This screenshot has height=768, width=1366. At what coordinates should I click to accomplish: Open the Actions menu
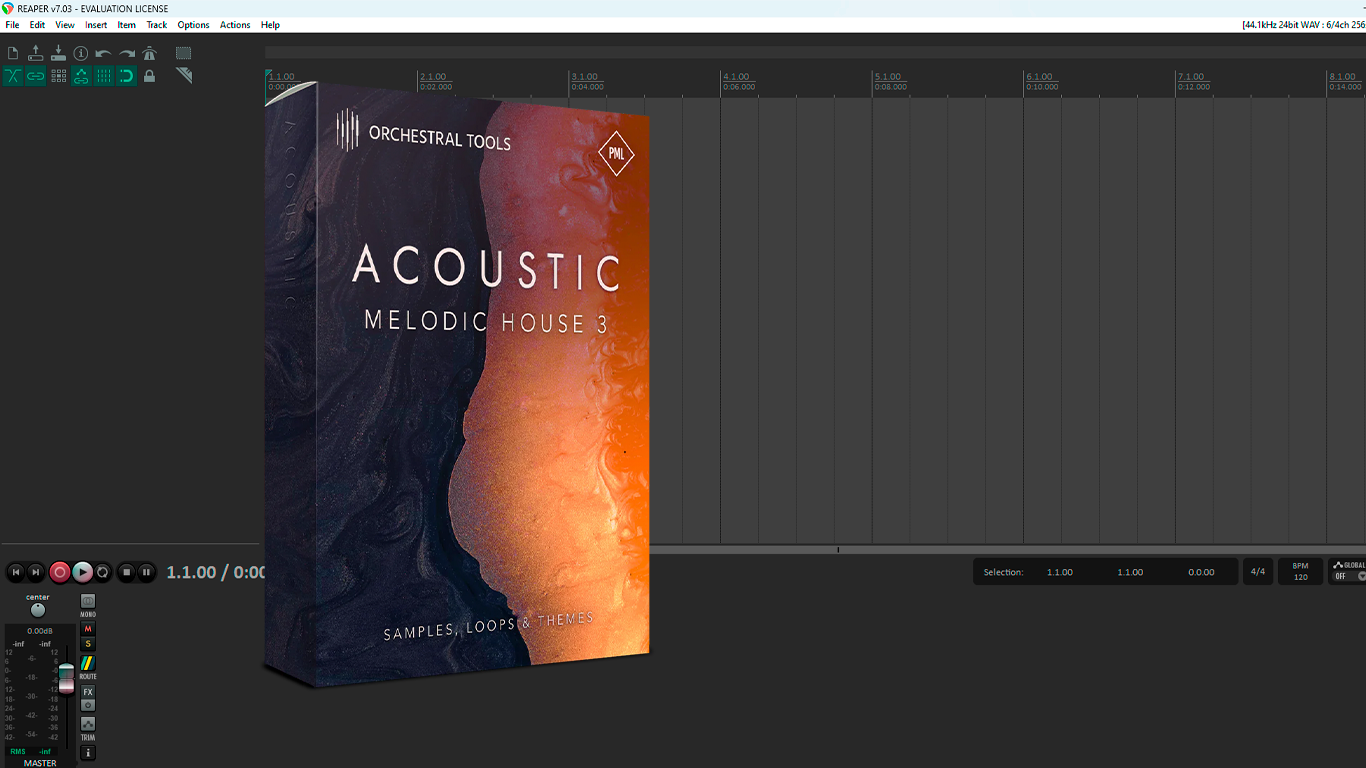point(235,25)
